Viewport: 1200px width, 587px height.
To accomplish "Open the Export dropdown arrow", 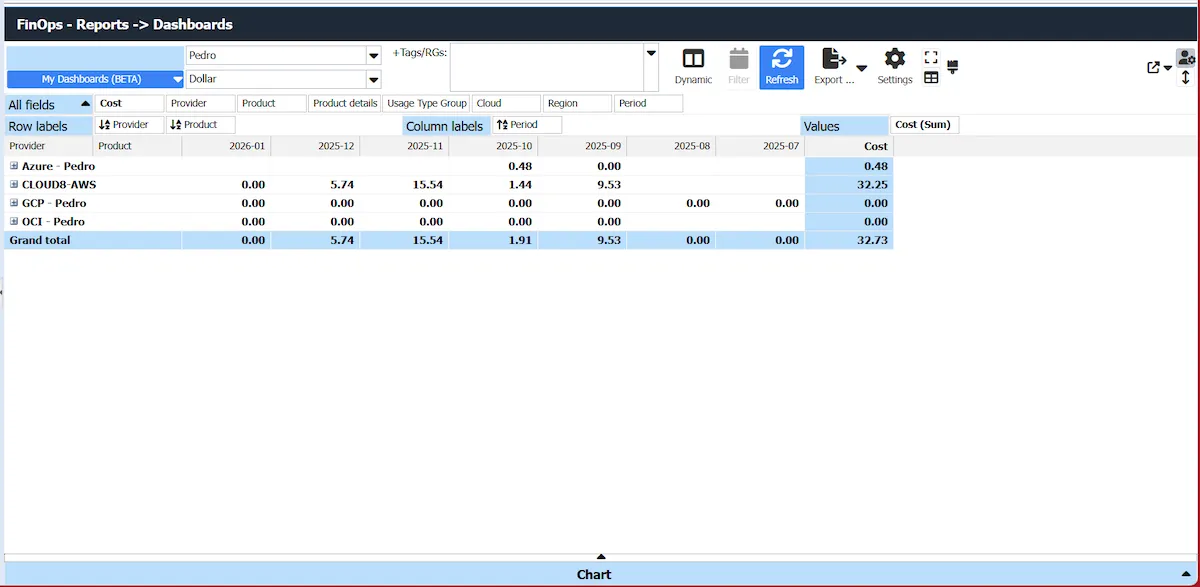I will pyautogui.click(x=862, y=68).
